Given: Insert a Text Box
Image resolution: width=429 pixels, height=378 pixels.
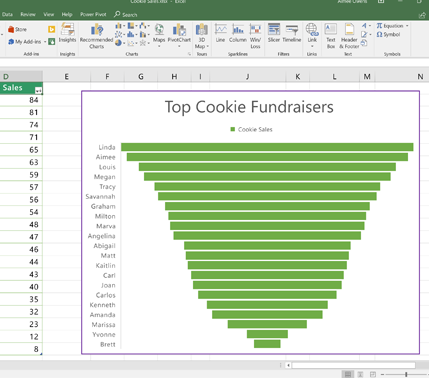Looking at the screenshot, I should (x=331, y=36).
